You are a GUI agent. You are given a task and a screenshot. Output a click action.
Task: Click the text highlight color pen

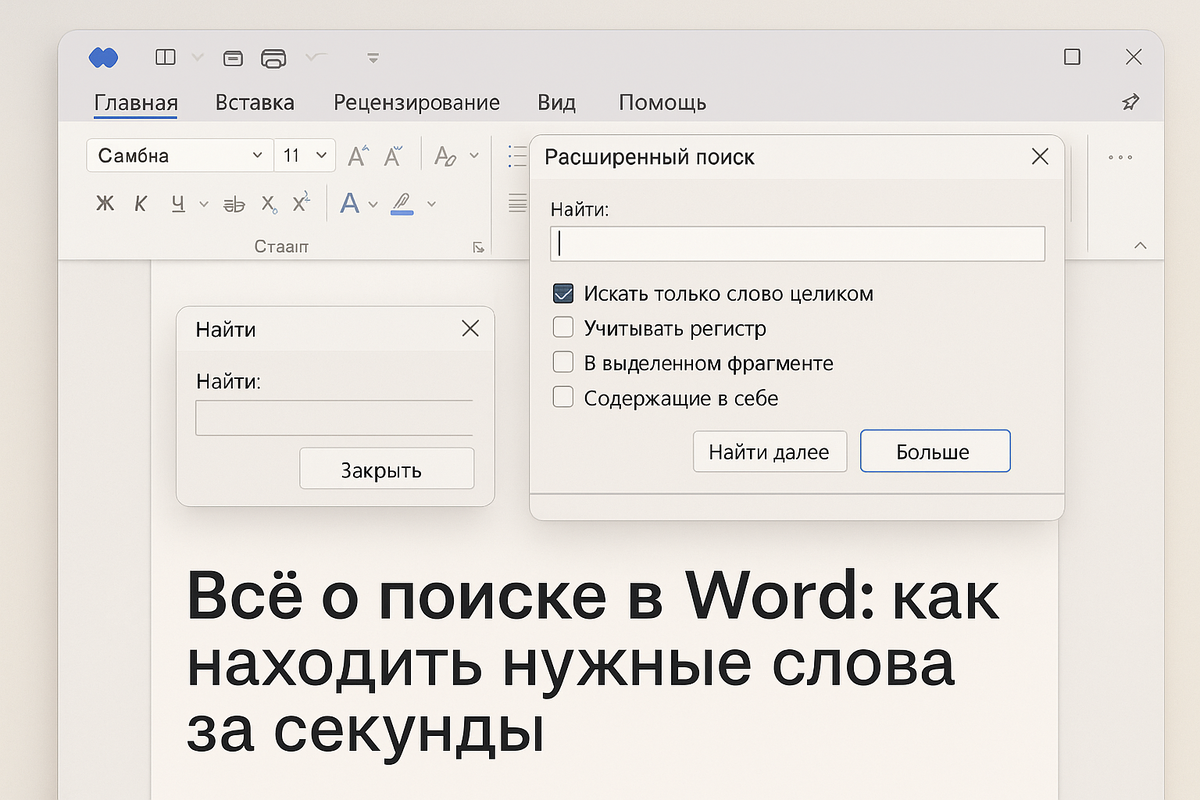(x=403, y=204)
